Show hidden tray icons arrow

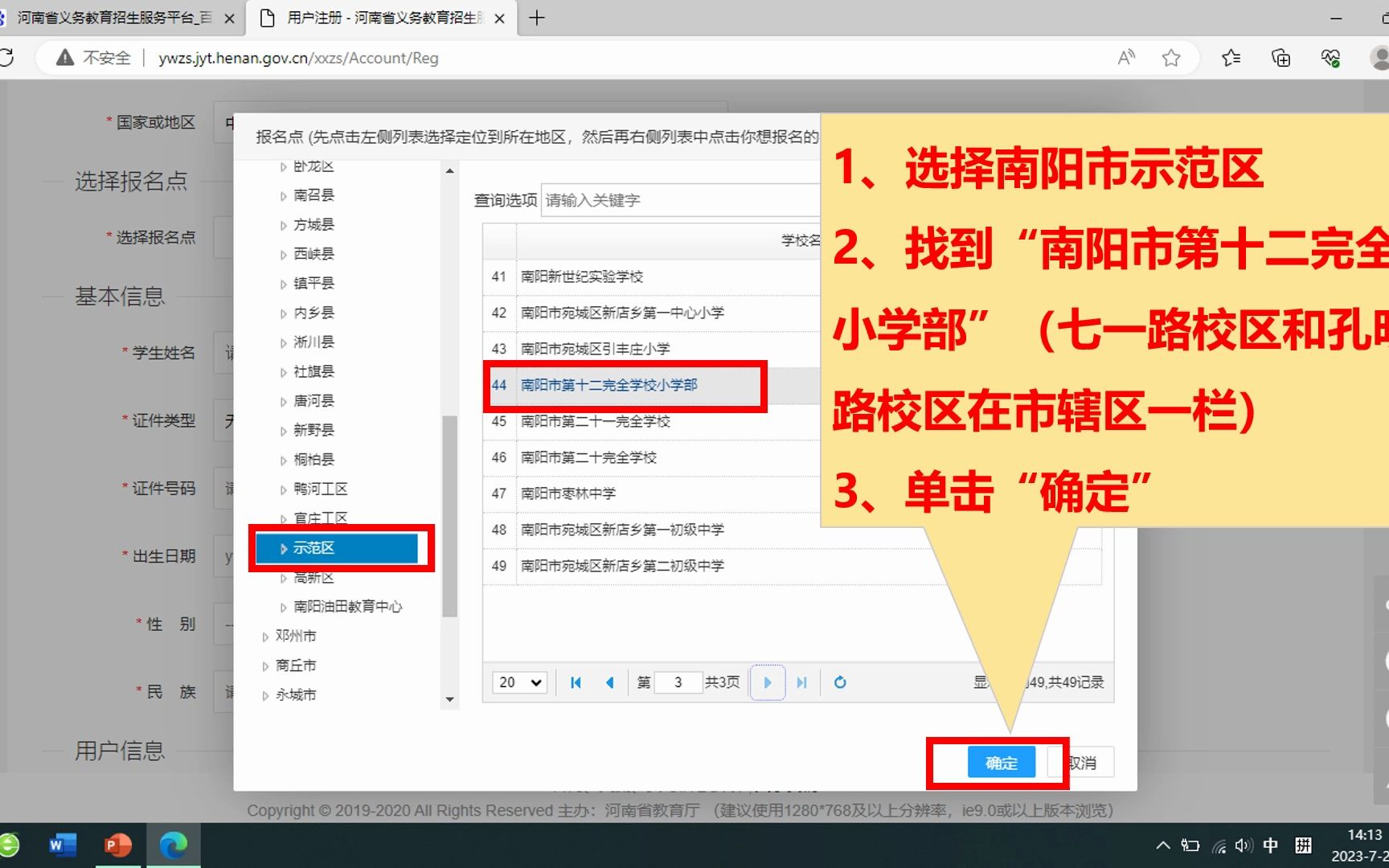click(x=1162, y=845)
